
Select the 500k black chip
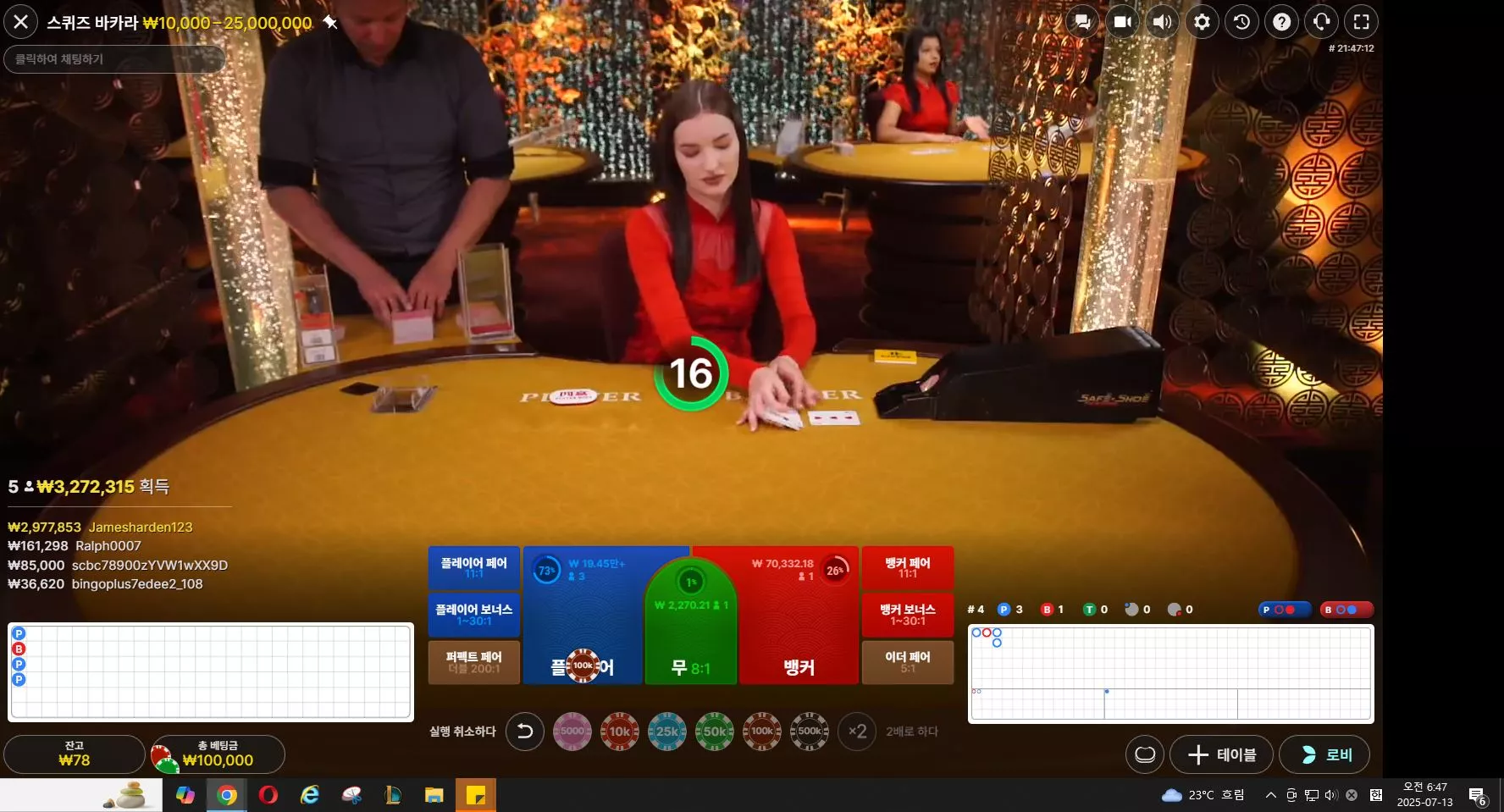(x=810, y=732)
